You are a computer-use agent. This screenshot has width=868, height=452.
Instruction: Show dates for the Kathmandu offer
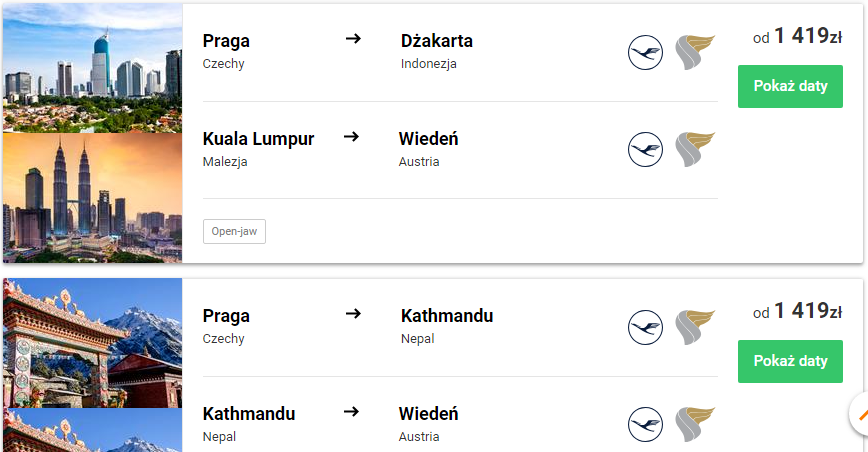790,361
